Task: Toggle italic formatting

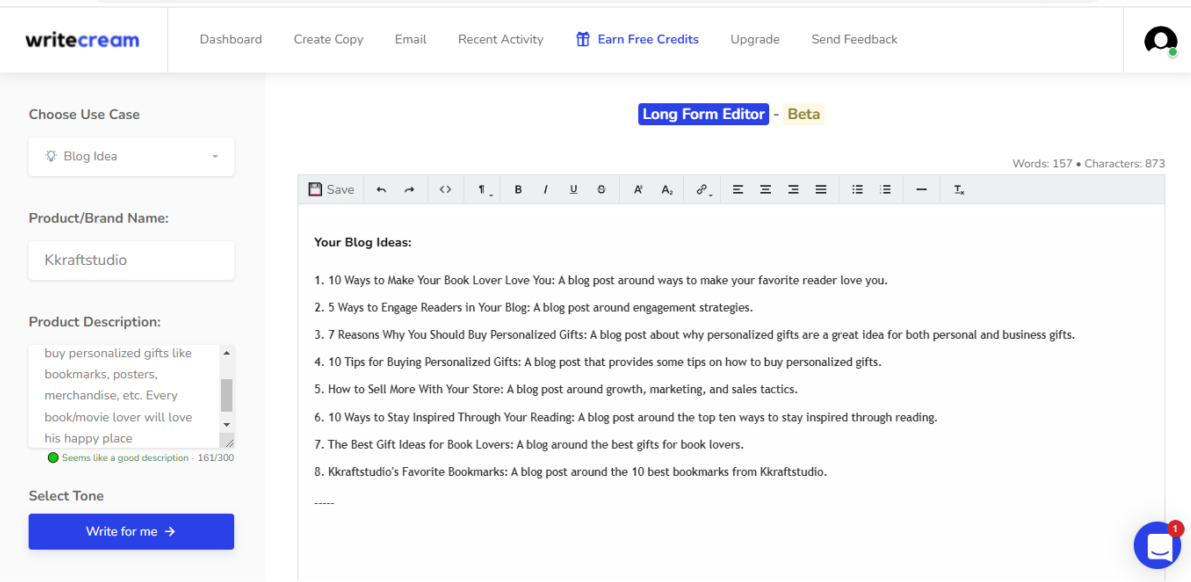Action: tap(545, 189)
